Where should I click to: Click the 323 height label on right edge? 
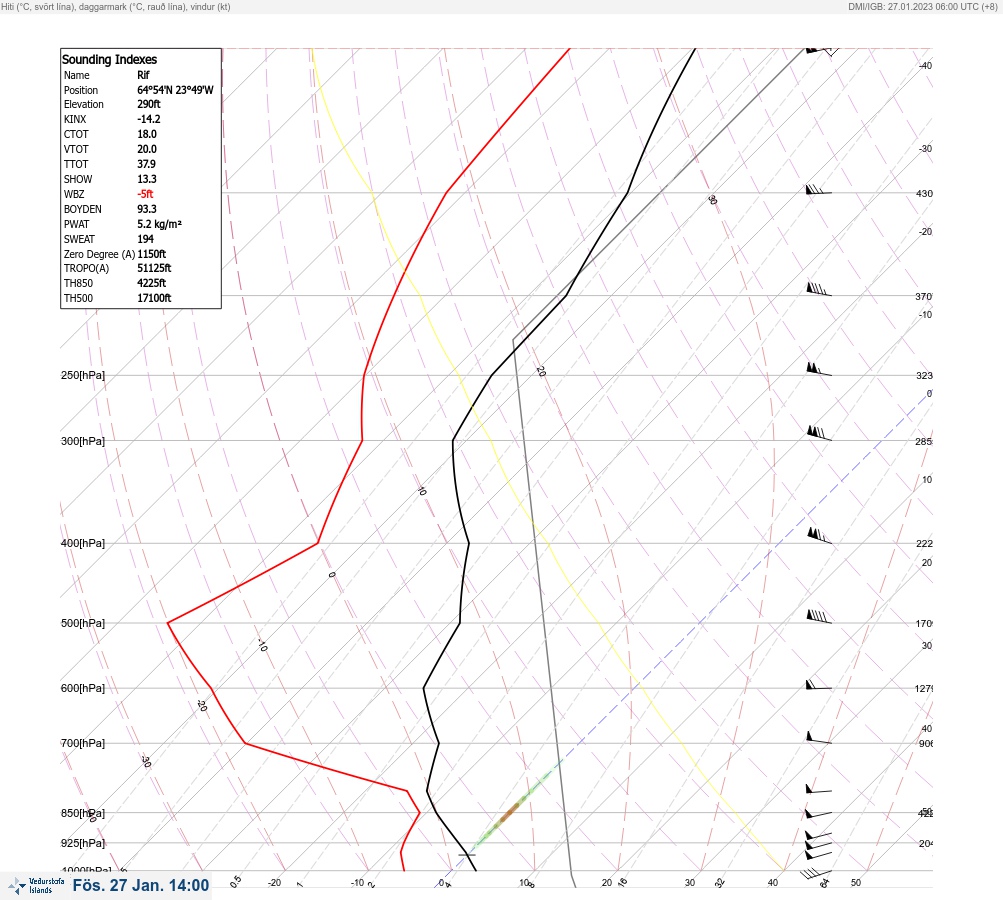[x=924, y=375]
